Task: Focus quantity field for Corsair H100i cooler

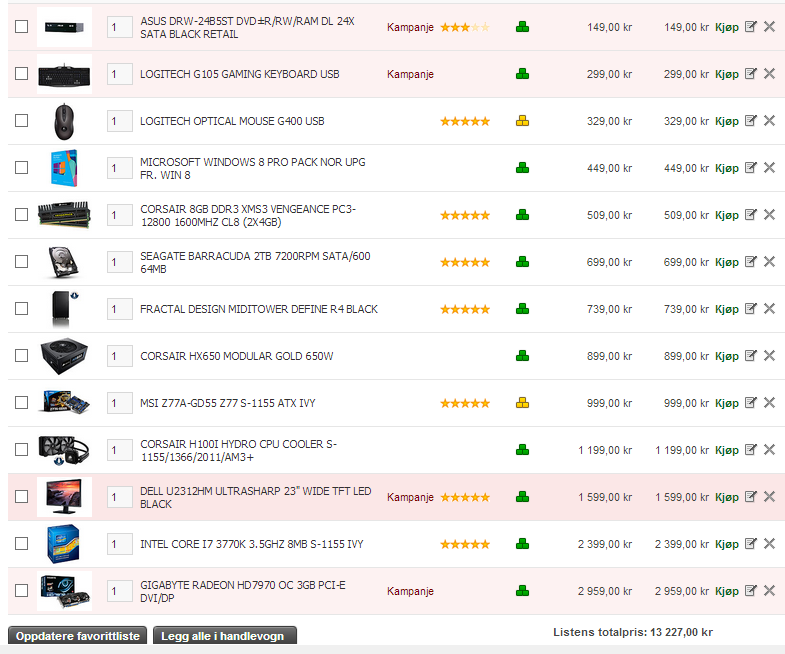Action: [120, 450]
